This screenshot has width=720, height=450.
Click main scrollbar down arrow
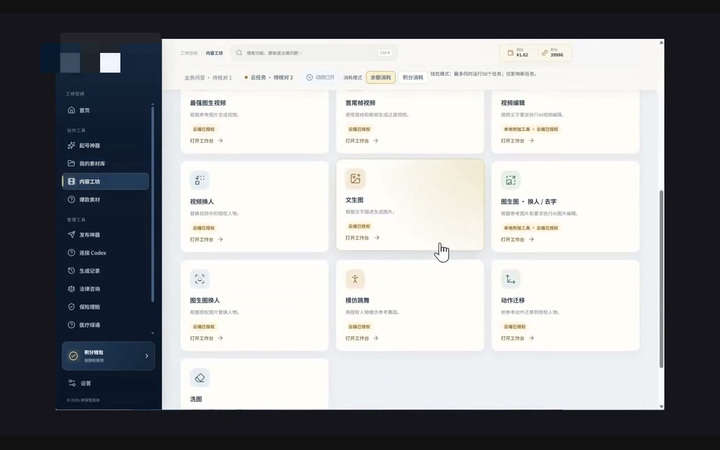click(661, 406)
